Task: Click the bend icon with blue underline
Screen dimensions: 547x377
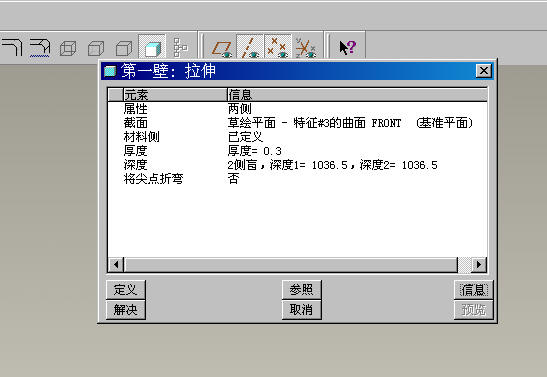Action: pyautogui.click(x=40, y=48)
